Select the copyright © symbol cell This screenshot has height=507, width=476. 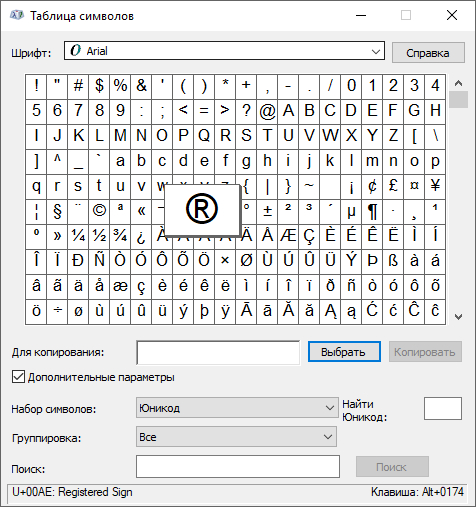pos(99,212)
